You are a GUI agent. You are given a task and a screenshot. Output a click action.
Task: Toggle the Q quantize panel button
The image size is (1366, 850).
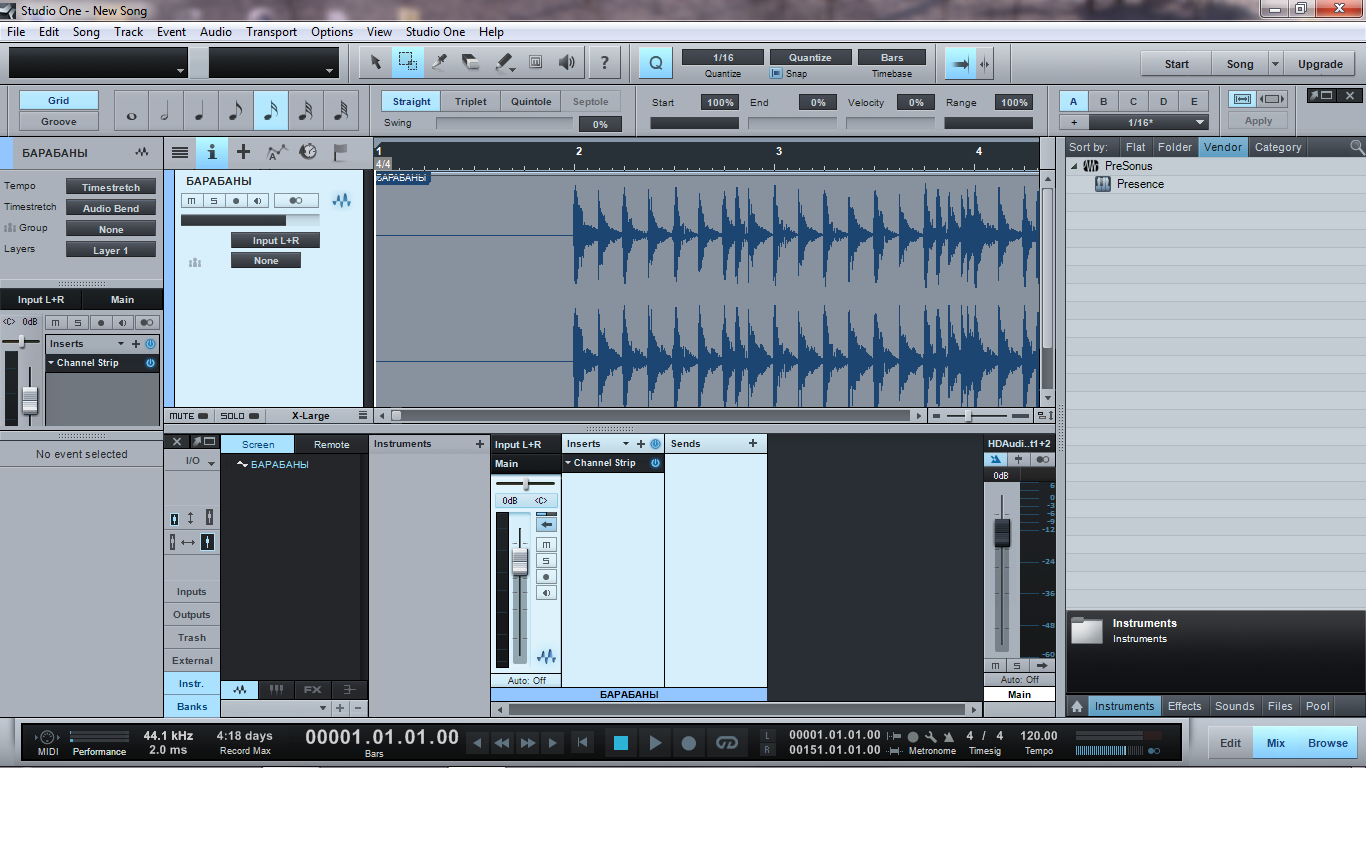655,62
